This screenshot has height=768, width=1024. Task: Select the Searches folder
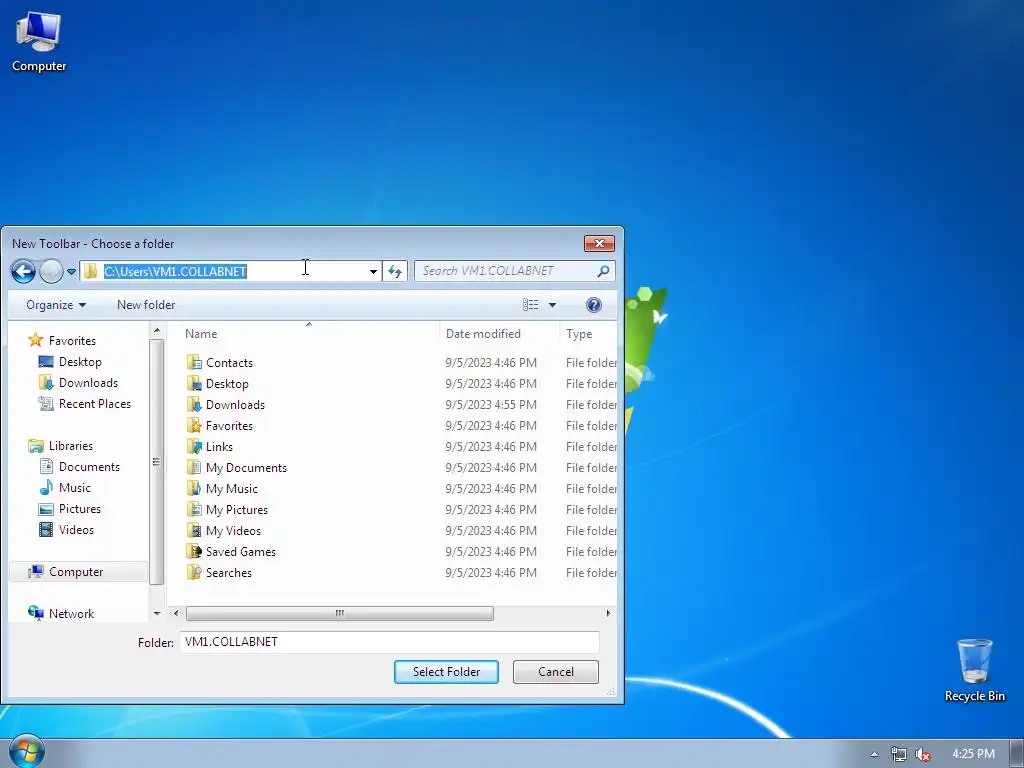pyautogui.click(x=219, y=572)
